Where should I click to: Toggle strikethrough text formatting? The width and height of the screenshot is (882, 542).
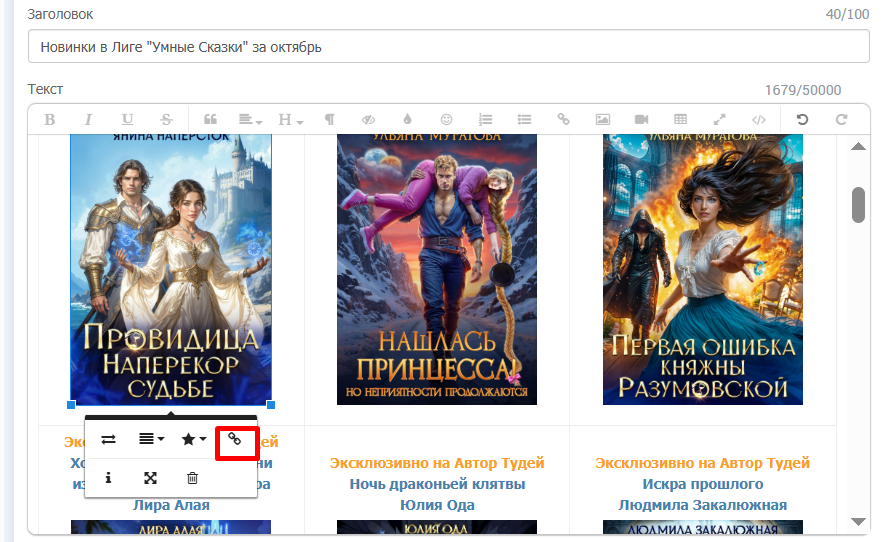(166, 119)
